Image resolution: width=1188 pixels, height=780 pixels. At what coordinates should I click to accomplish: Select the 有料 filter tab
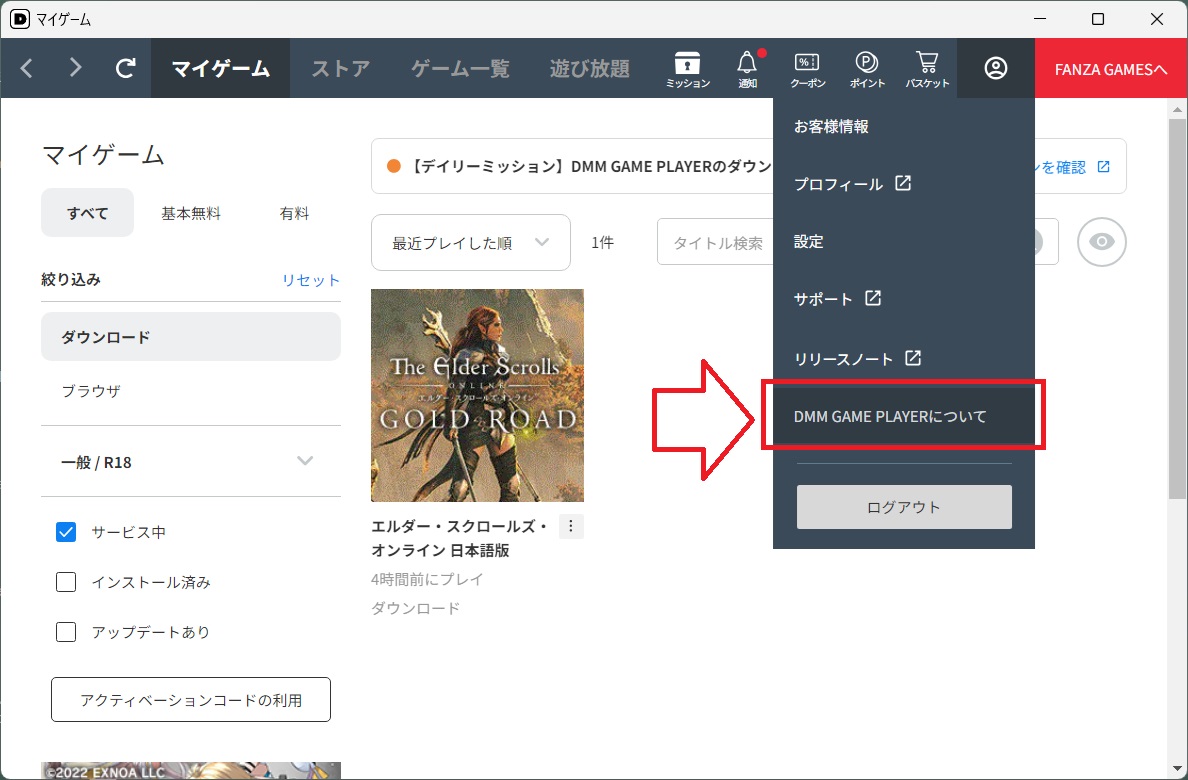point(294,213)
